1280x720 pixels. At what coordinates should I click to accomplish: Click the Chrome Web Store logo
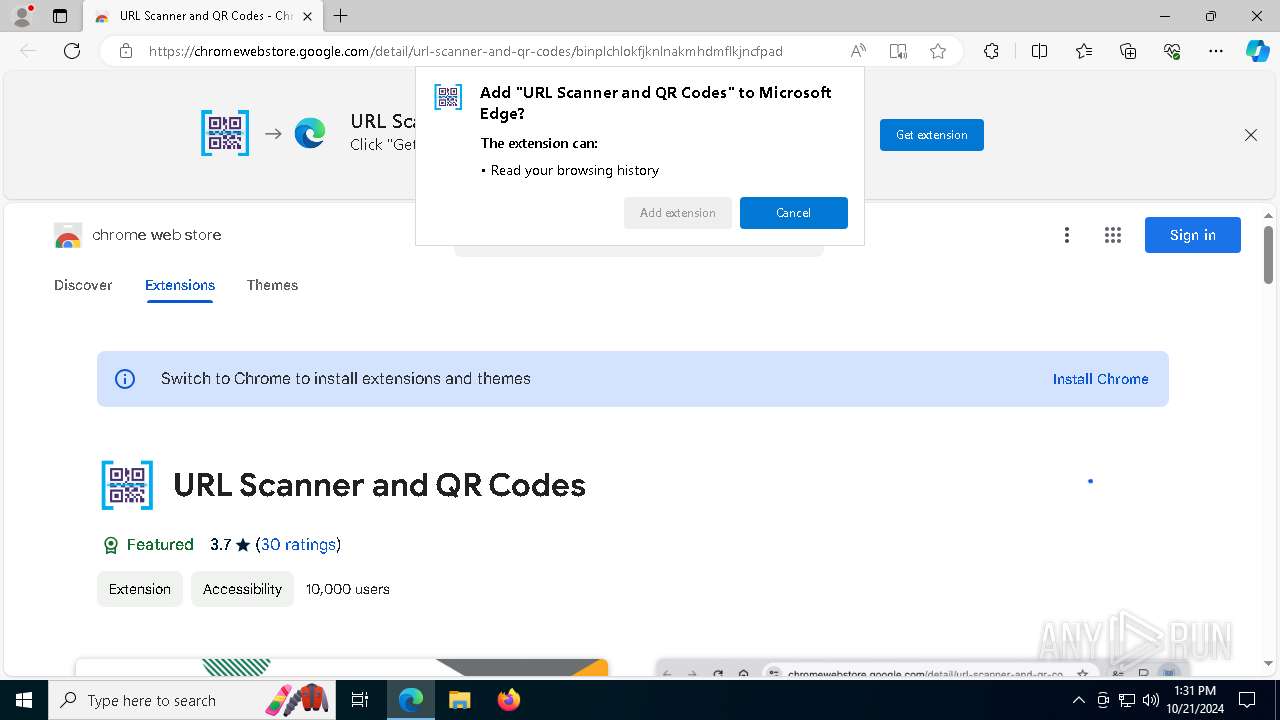138,235
